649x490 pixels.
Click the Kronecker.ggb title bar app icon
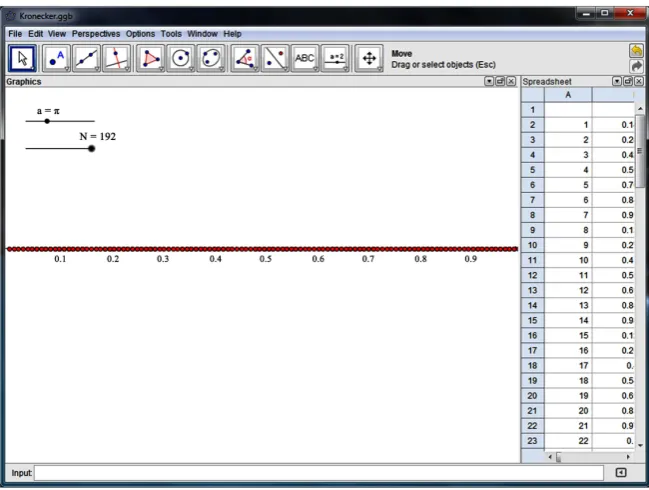tap(11, 16)
